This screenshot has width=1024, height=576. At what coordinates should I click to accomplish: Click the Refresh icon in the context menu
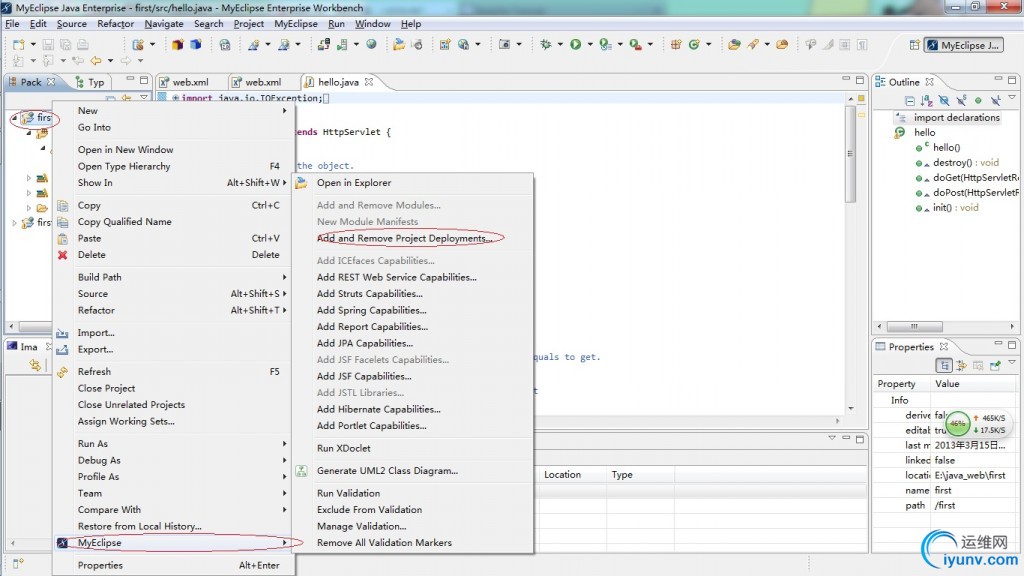pos(62,372)
